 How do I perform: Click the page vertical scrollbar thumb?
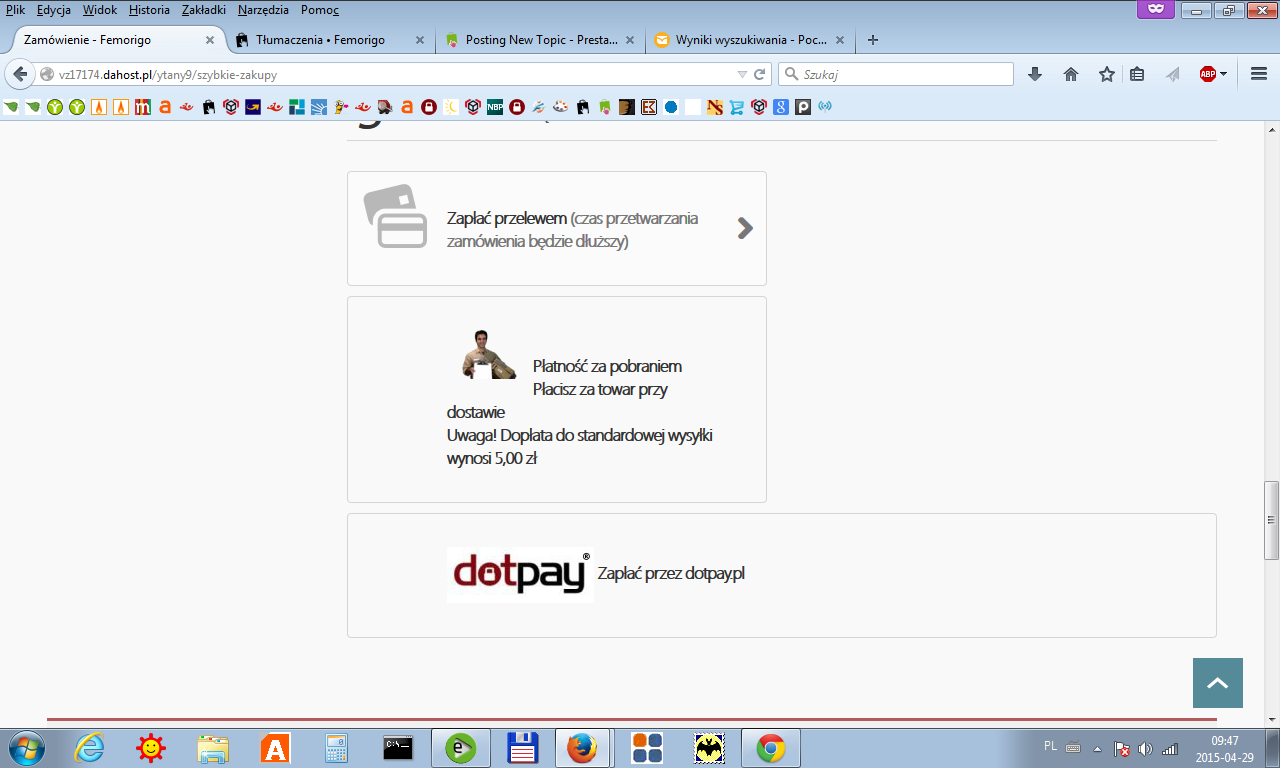1272,521
